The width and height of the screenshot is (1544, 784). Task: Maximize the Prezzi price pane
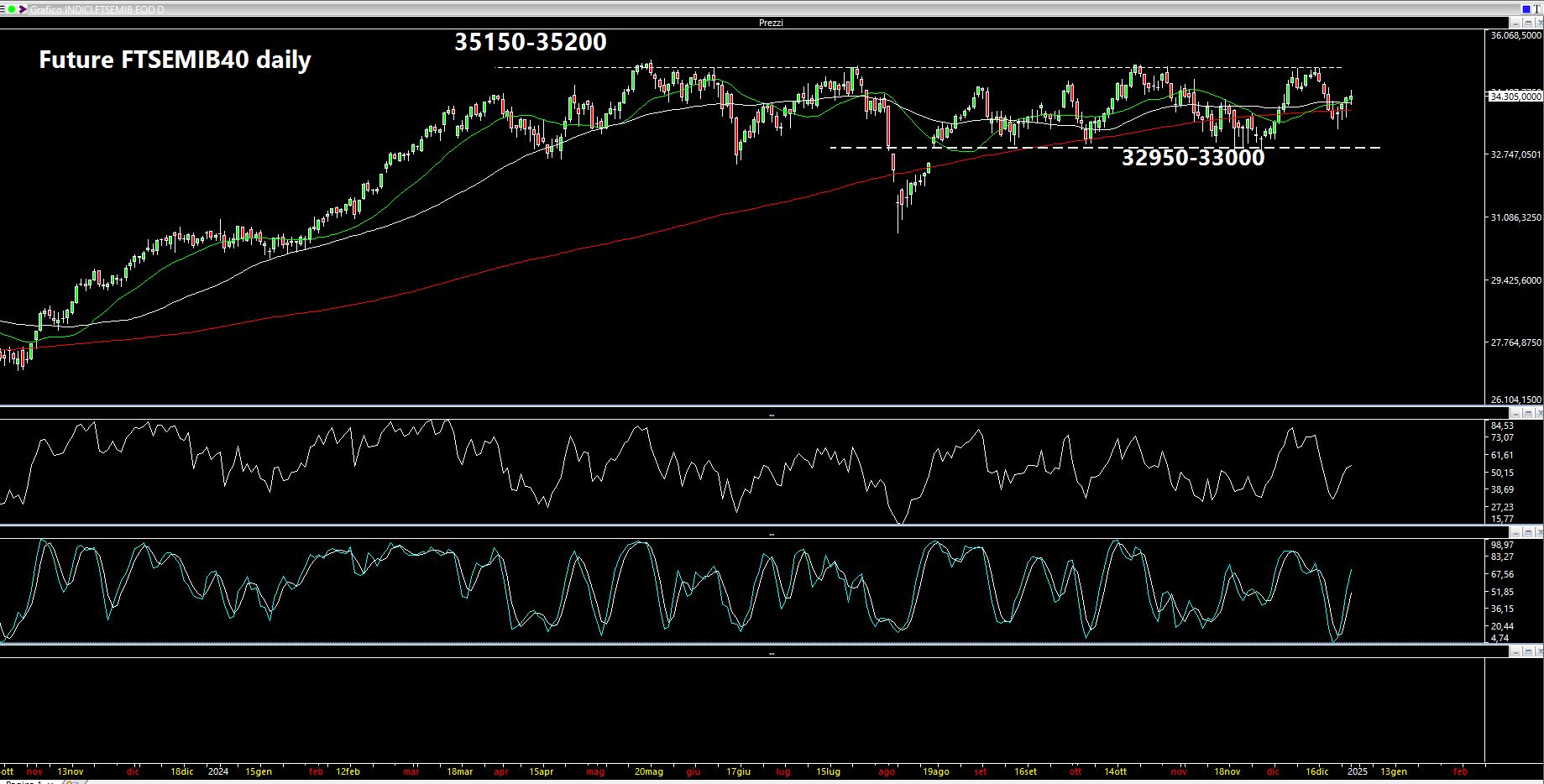pos(1528,23)
